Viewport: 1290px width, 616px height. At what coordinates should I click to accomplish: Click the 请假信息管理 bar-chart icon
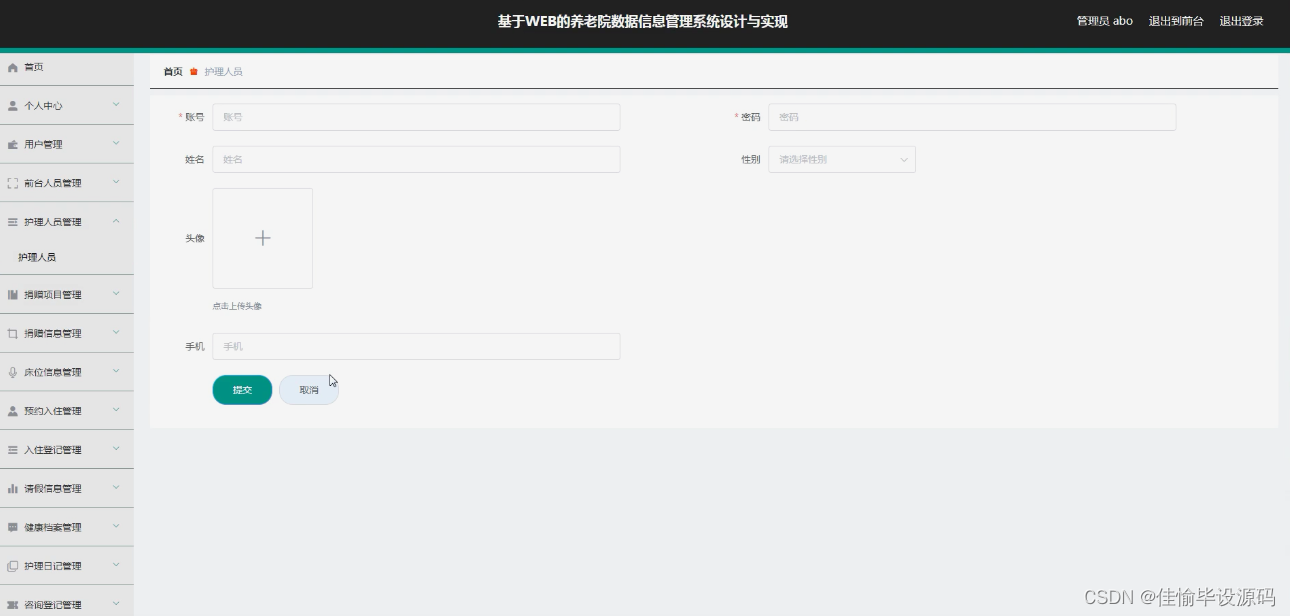click(x=12, y=488)
